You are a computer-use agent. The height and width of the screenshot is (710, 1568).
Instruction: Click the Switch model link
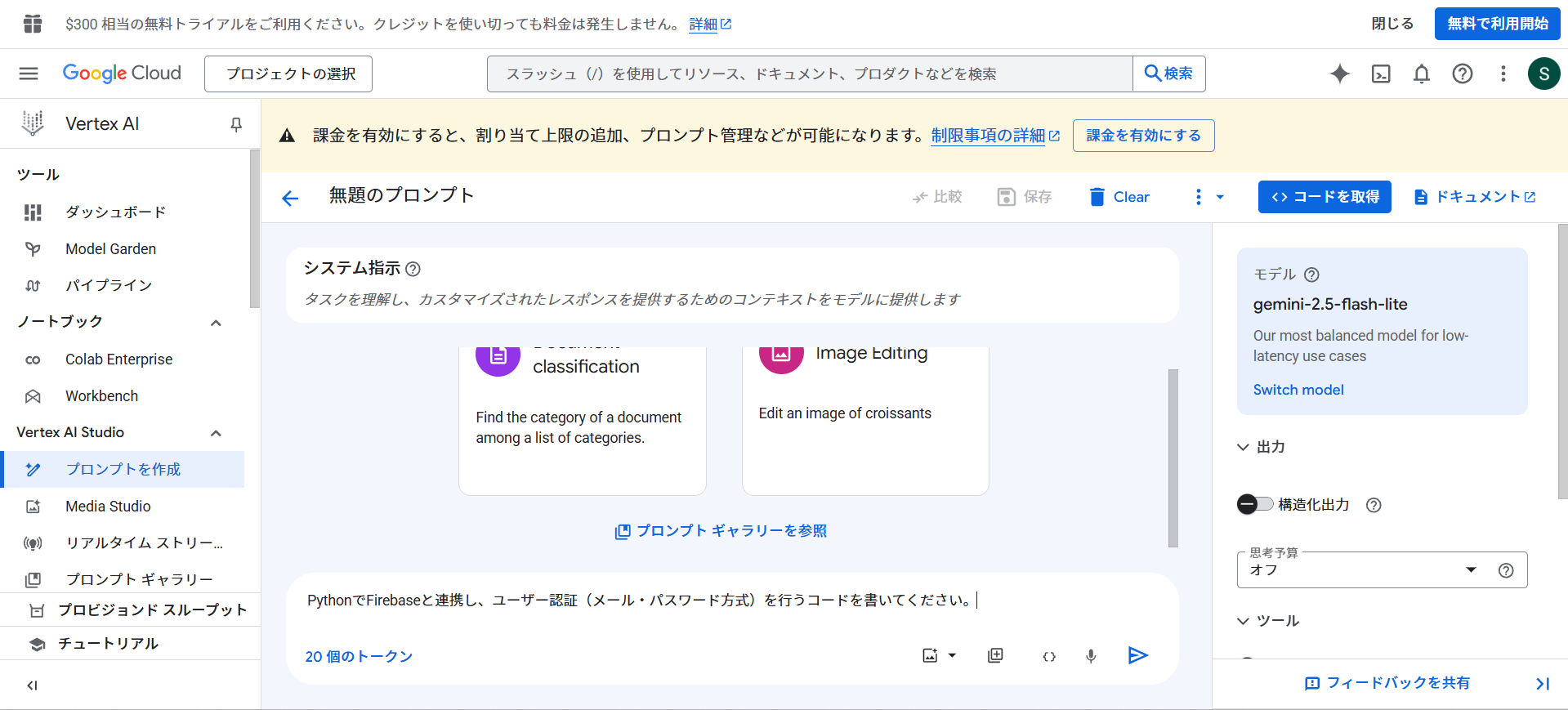1298,391
